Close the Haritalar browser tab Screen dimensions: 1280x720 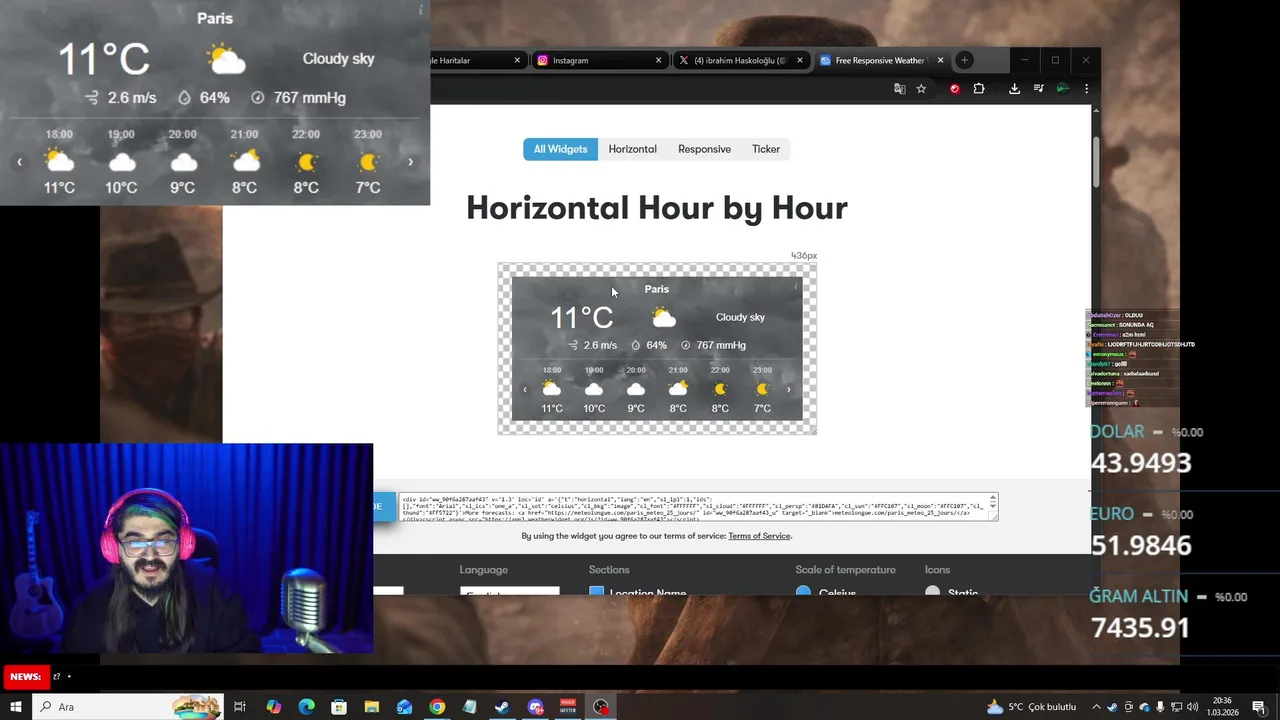click(517, 60)
